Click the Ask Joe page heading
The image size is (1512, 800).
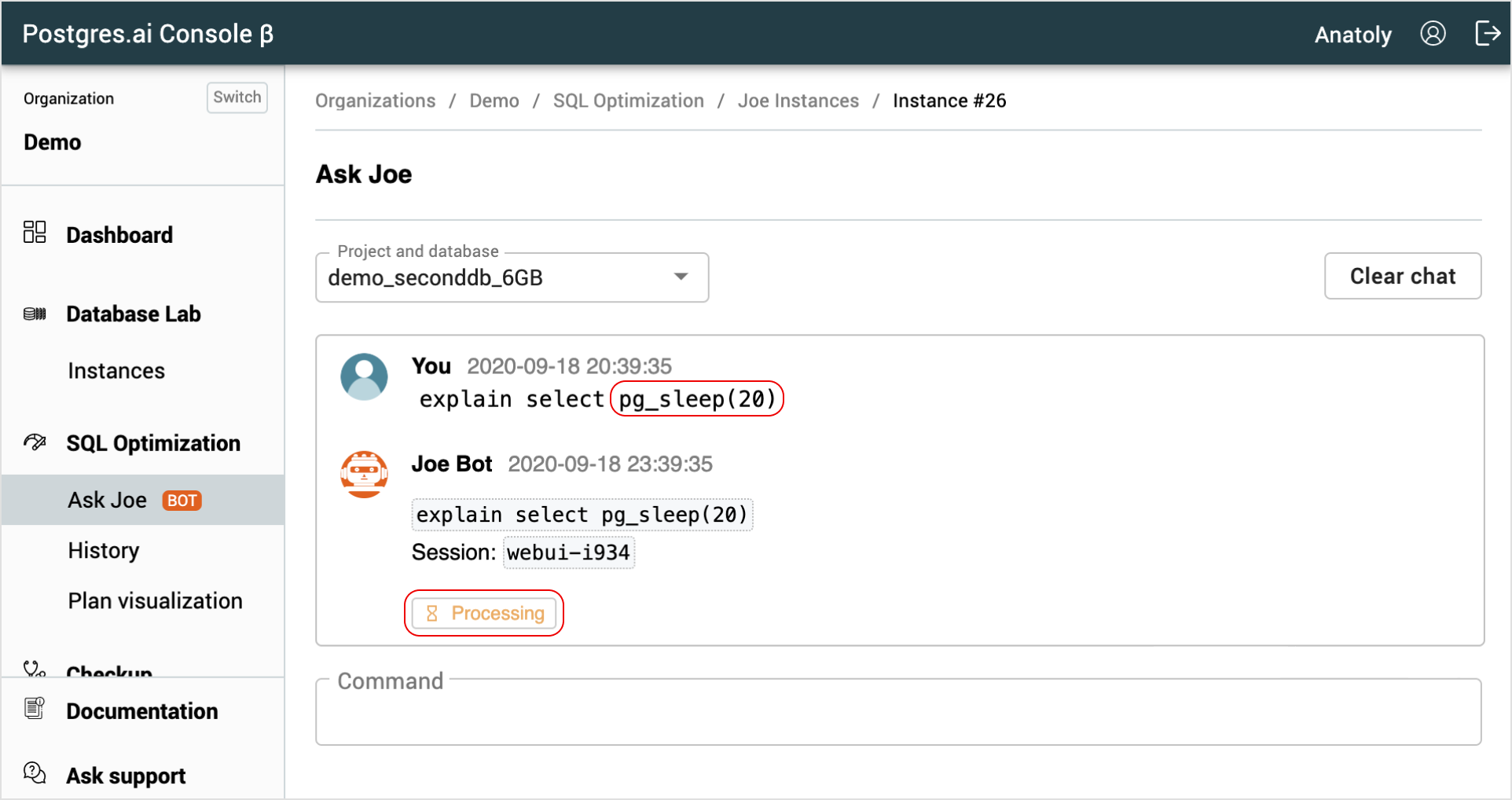[364, 174]
